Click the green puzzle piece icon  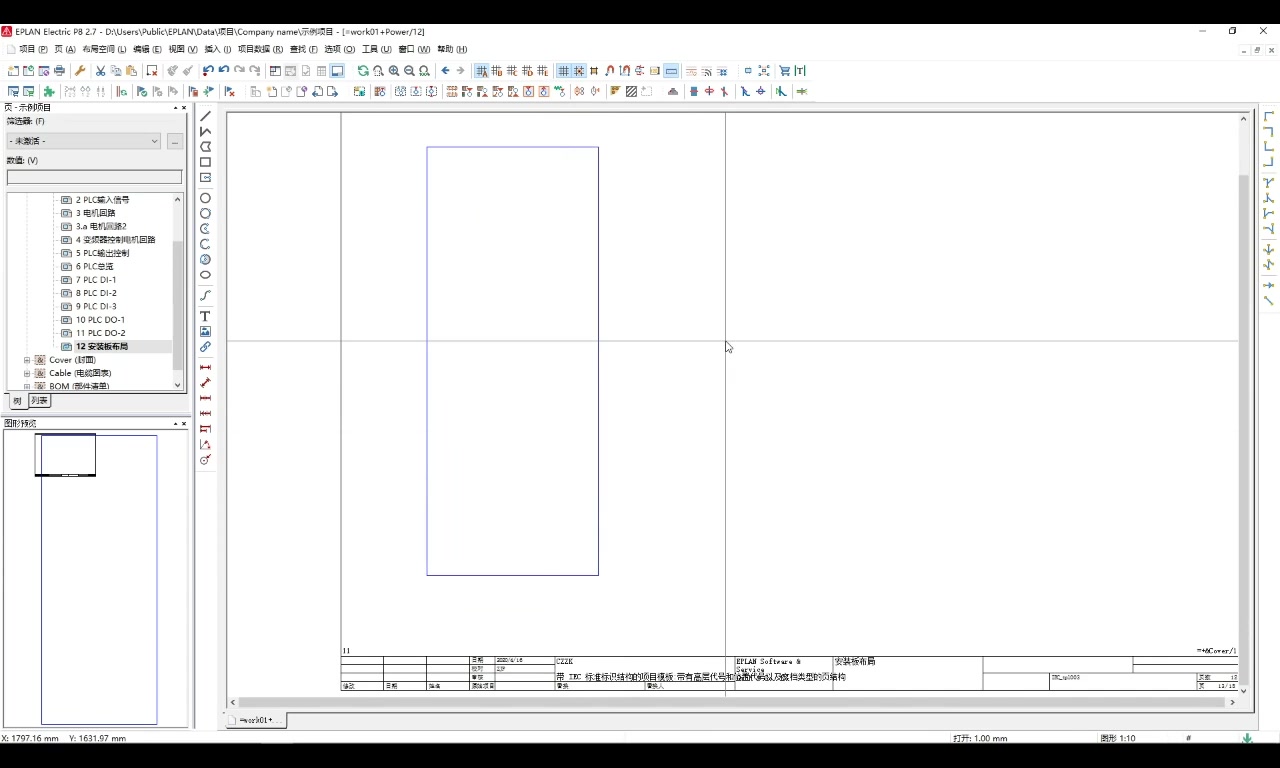tap(49, 91)
